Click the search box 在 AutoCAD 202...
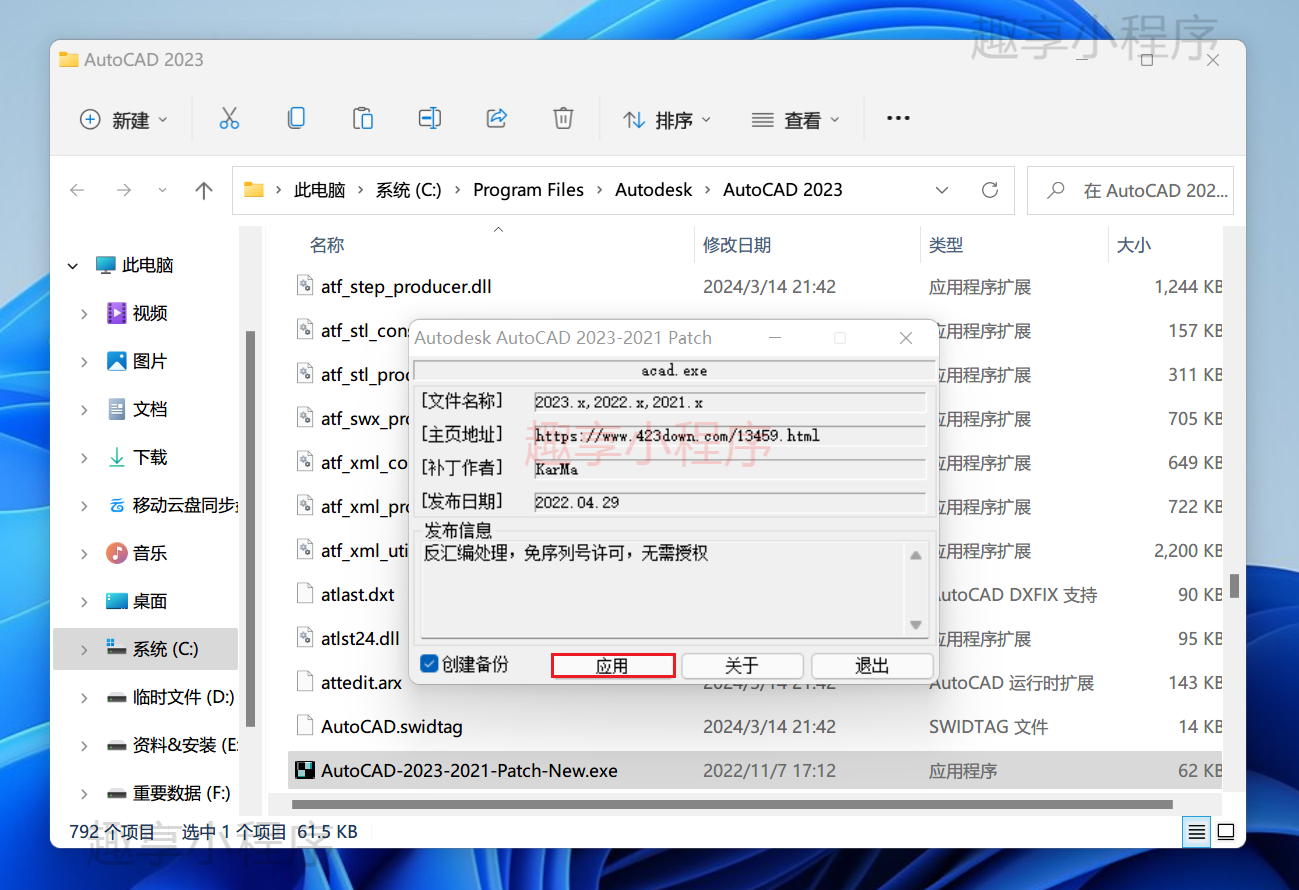The width and height of the screenshot is (1299, 890). click(x=1130, y=190)
